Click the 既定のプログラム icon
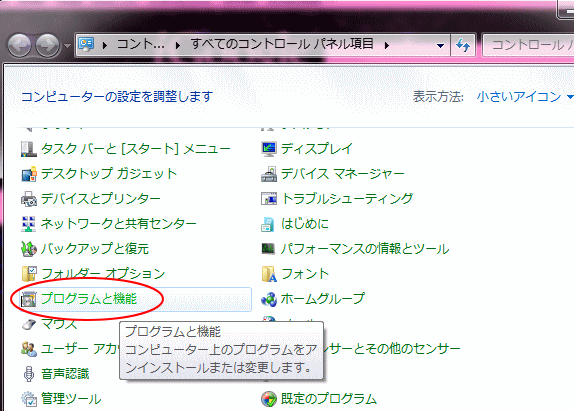This screenshot has height=411, width=574. [269, 399]
